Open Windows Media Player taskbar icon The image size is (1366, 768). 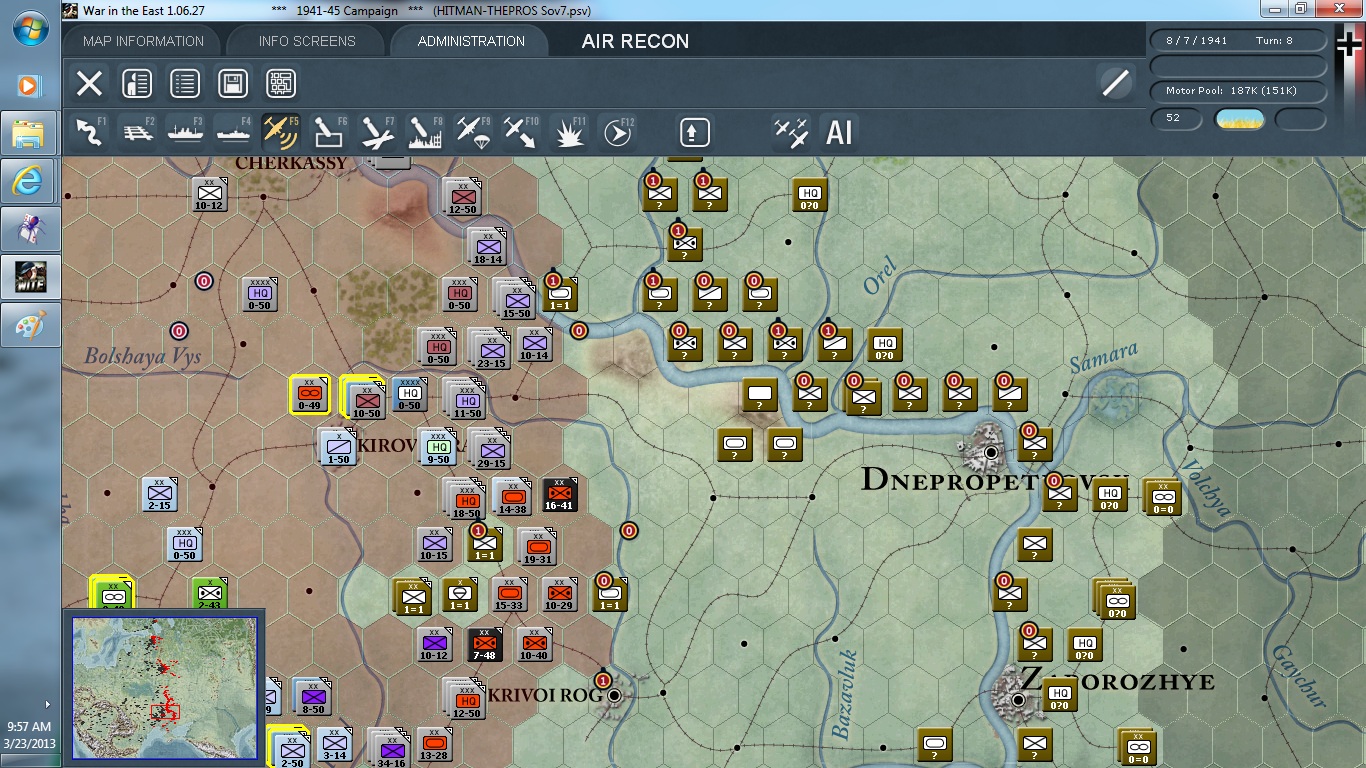pyautogui.click(x=28, y=86)
